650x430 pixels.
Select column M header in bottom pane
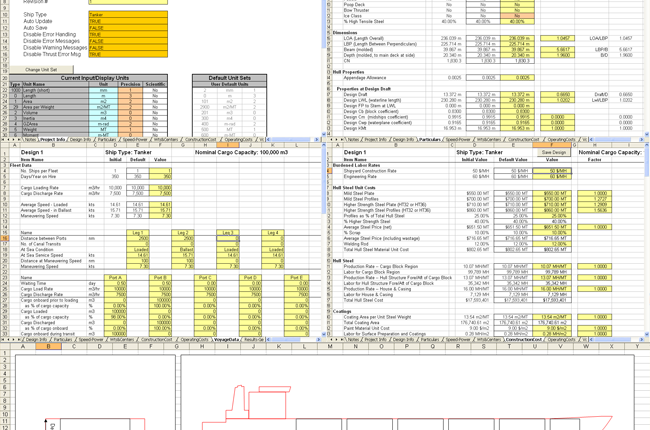330,346
